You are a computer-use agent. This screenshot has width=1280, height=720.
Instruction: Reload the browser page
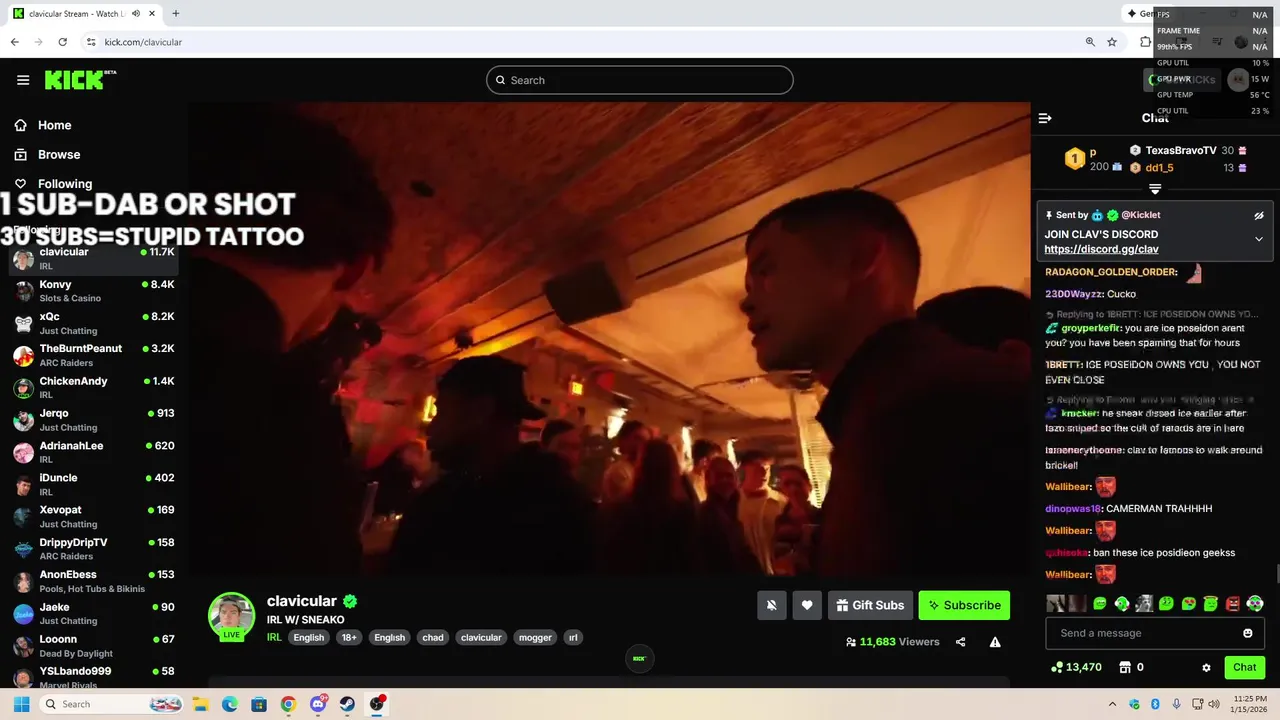click(x=62, y=42)
